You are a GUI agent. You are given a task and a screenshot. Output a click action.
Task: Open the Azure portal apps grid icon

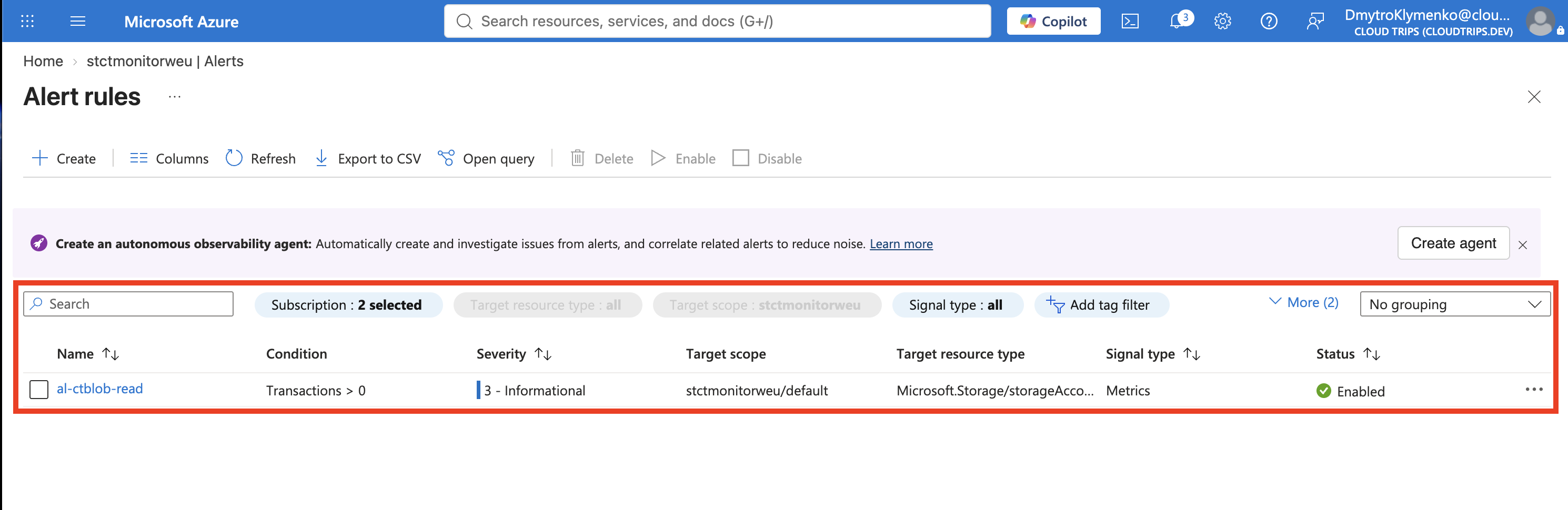coord(27,22)
